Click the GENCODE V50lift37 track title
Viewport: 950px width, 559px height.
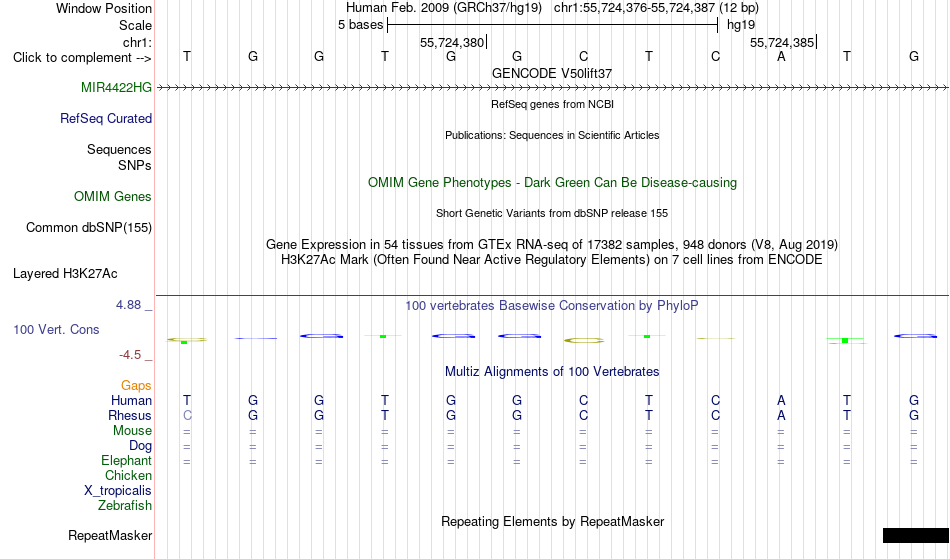click(x=552, y=73)
